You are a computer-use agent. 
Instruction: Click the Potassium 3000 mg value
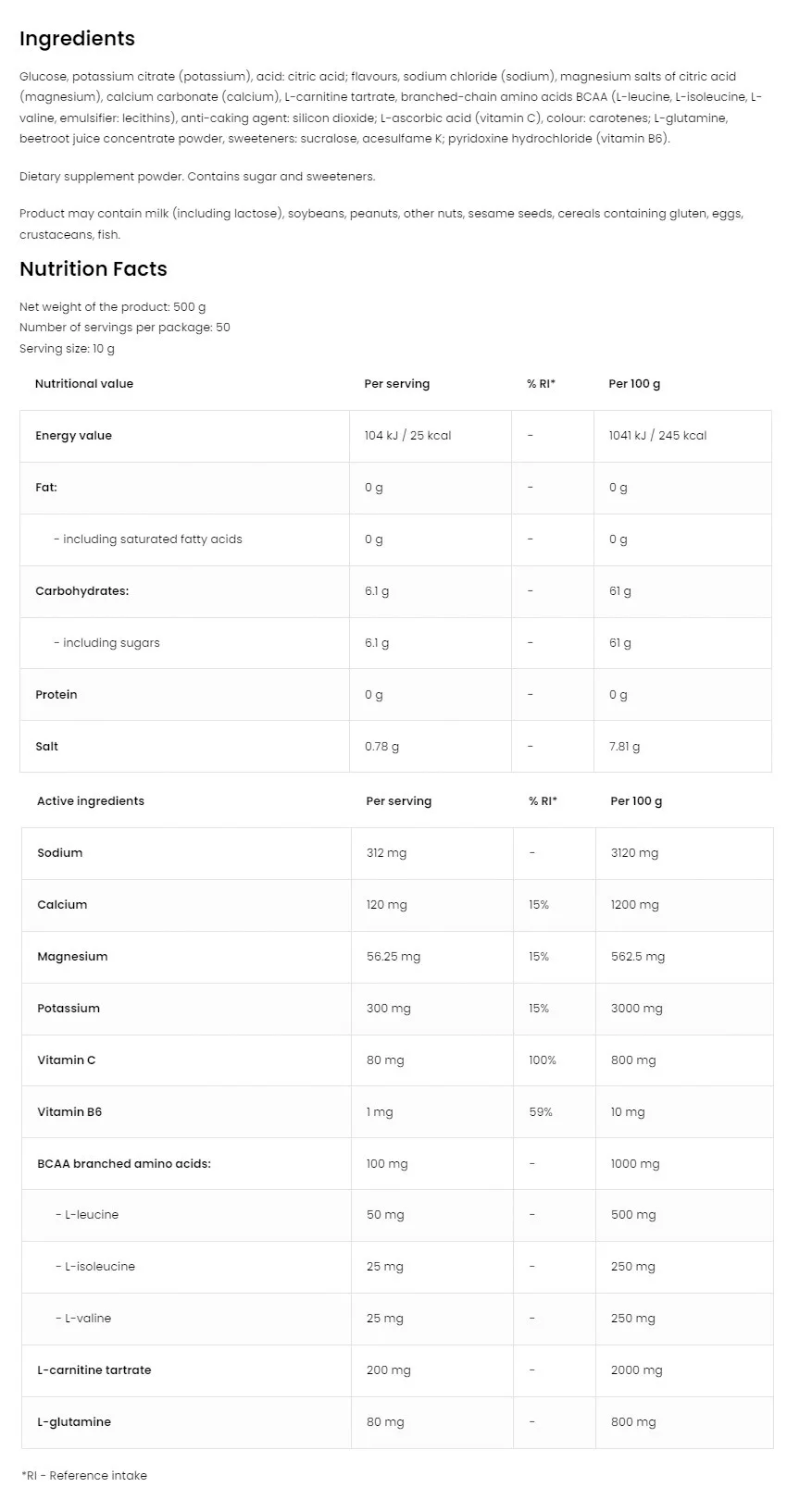tap(636, 1009)
